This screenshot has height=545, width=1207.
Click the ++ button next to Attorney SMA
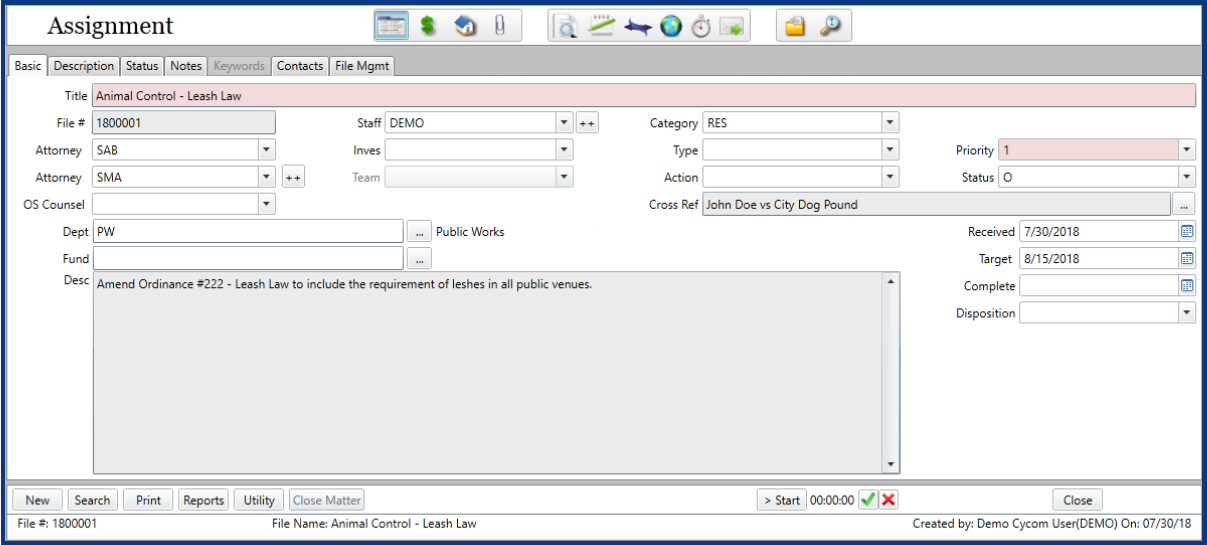tap(293, 177)
